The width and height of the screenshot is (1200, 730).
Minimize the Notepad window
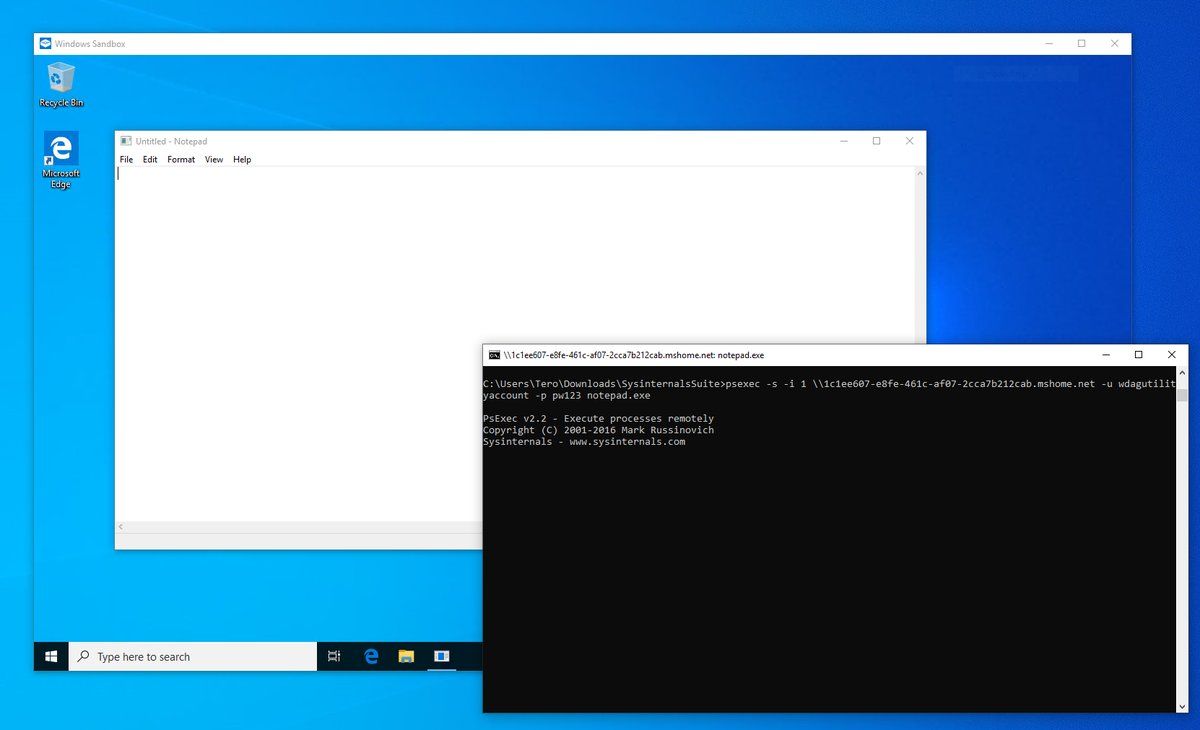tap(844, 141)
